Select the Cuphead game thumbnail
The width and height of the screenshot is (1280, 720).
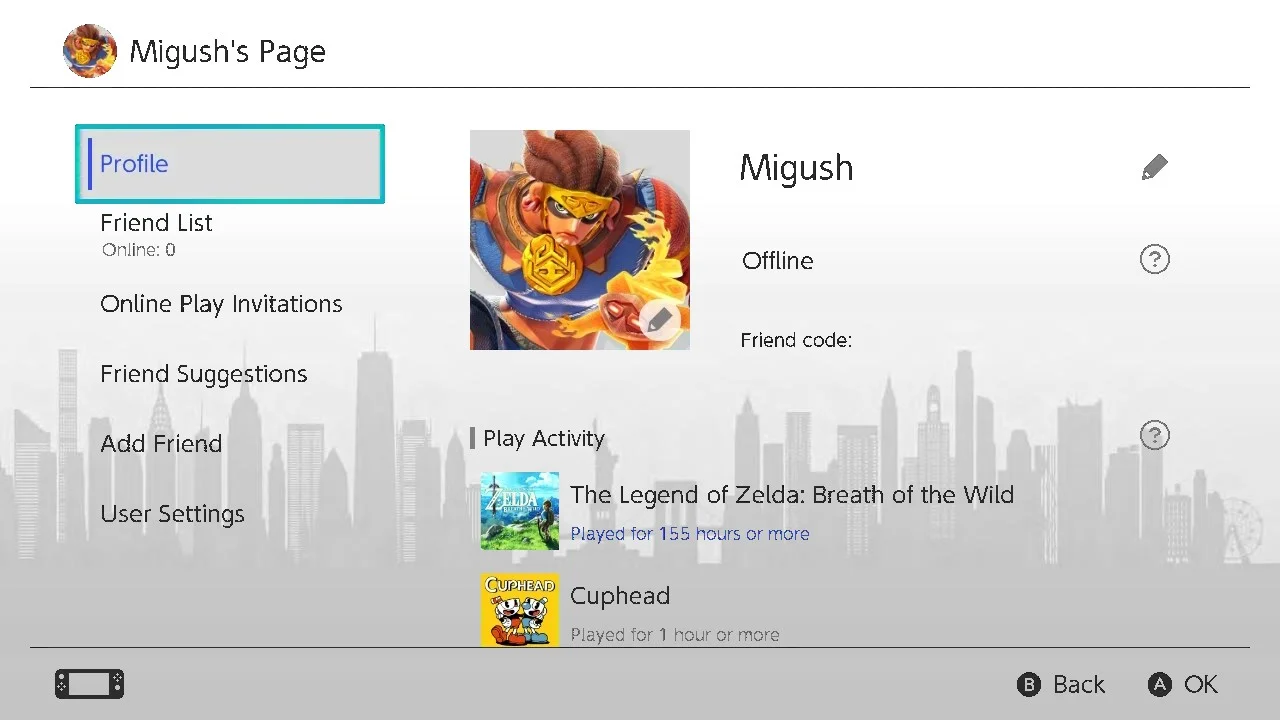click(520, 610)
